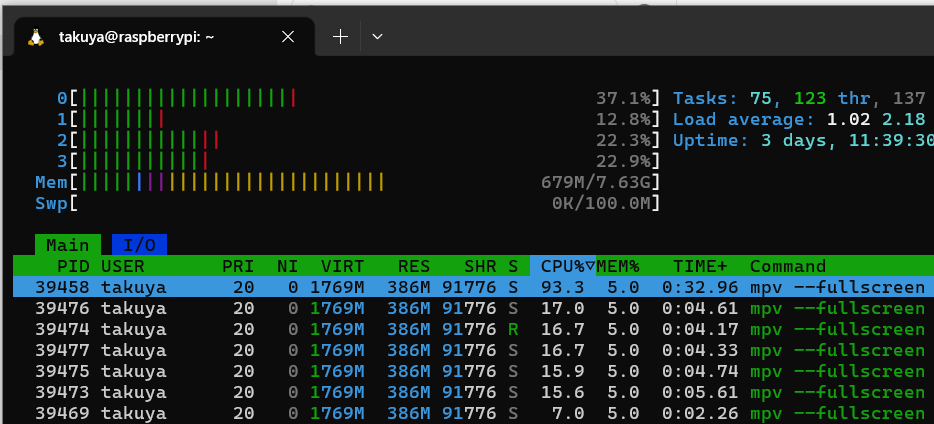The height and width of the screenshot is (424, 934).
Task: Select process row with PID 39477
Action: pos(474,350)
